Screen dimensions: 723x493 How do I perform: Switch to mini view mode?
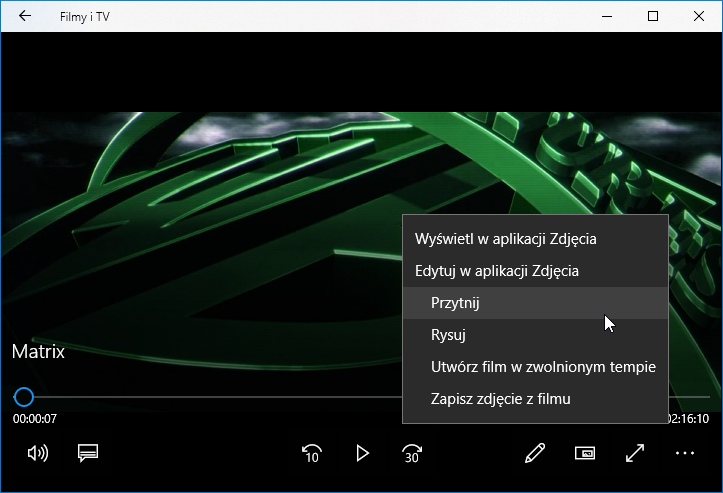point(585,453)
